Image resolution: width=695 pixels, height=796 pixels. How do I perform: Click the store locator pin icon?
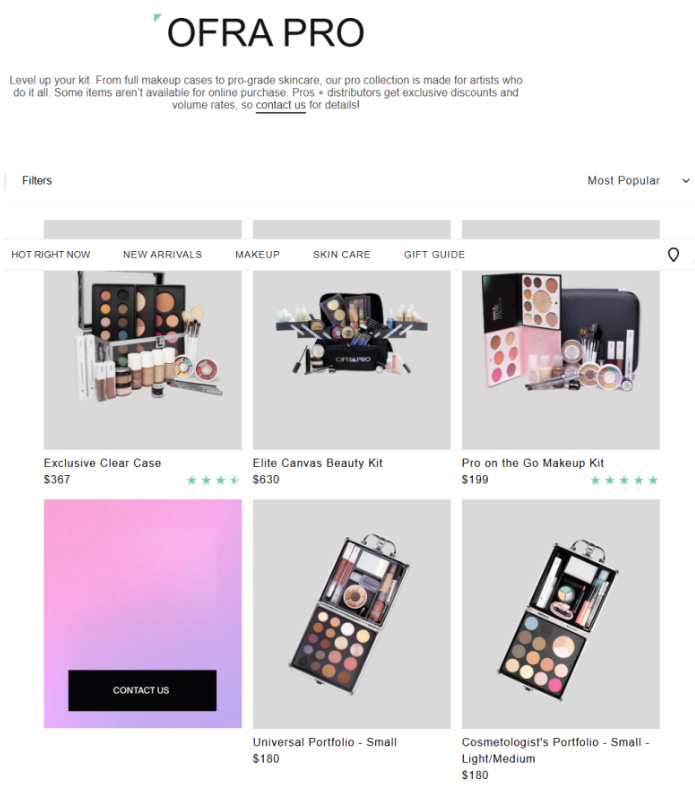(x=673, y=254)
